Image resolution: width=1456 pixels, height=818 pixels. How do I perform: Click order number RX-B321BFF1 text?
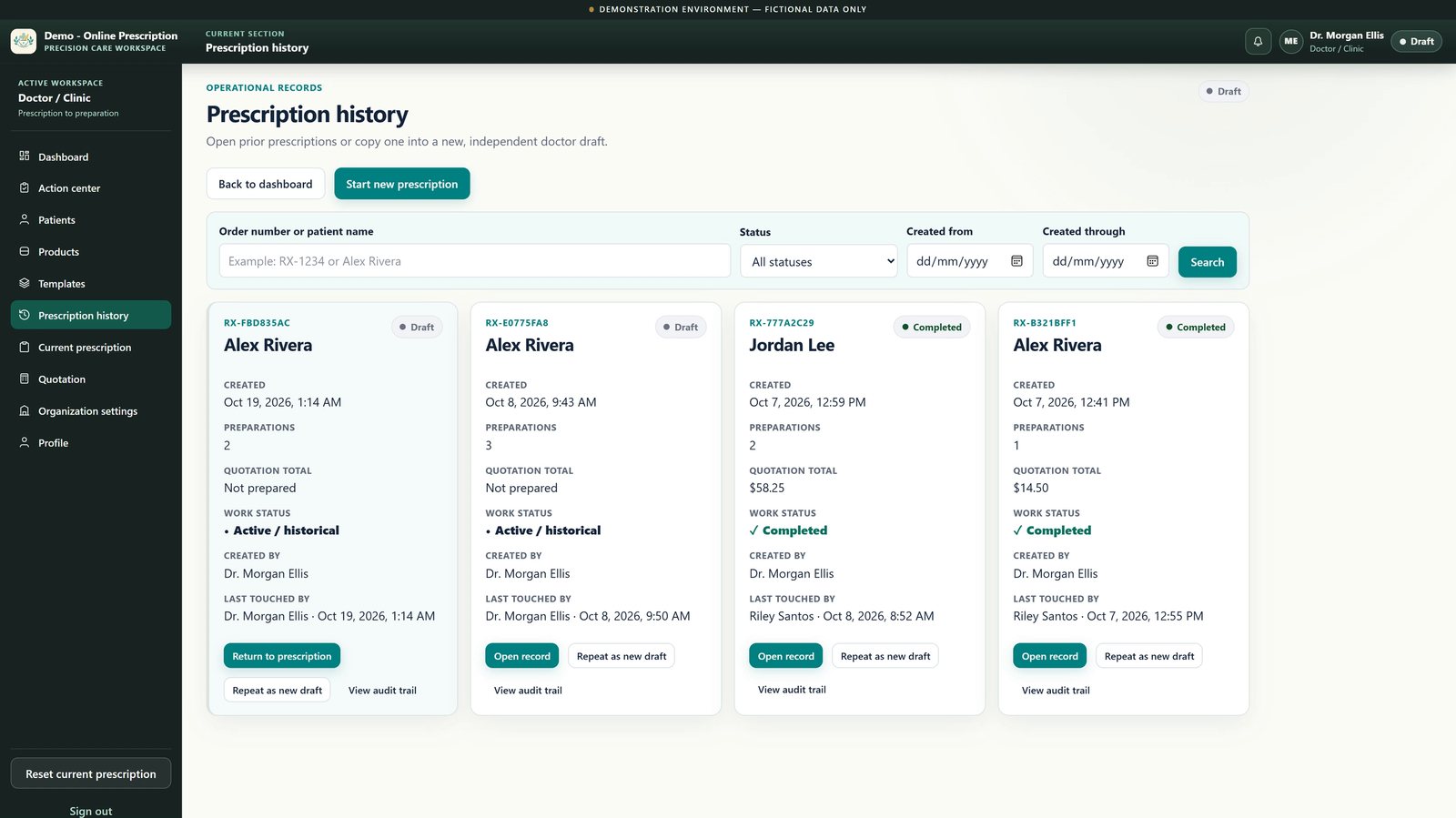(1045, 323)
